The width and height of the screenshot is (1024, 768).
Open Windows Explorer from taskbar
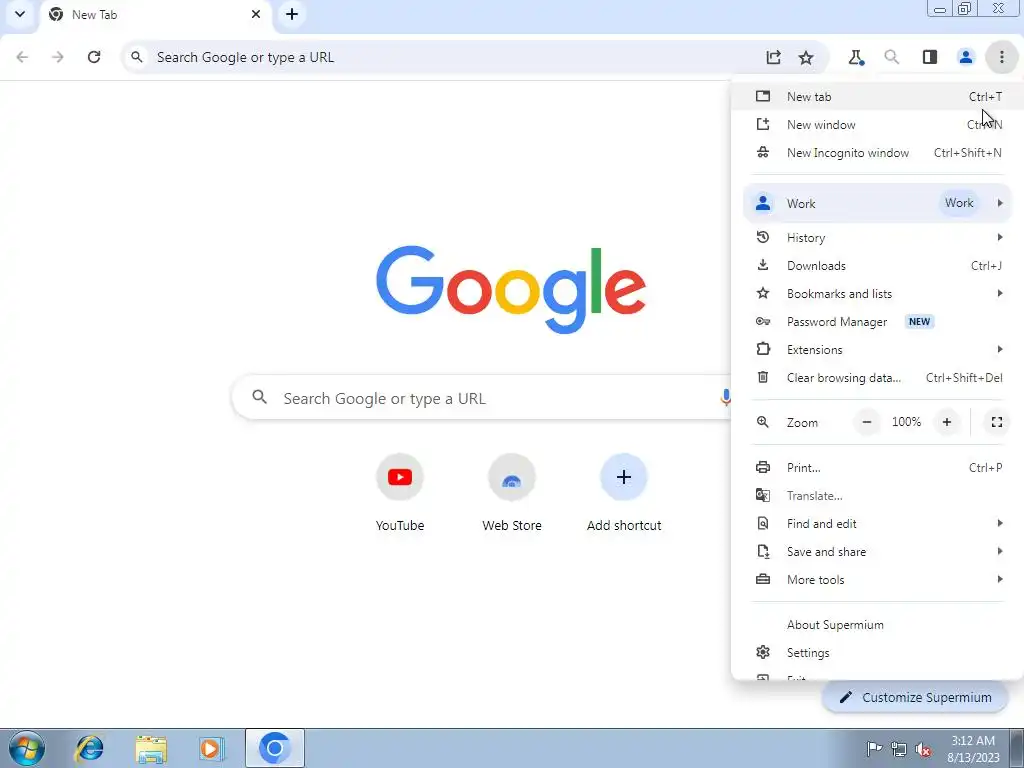tap(151, 748)
